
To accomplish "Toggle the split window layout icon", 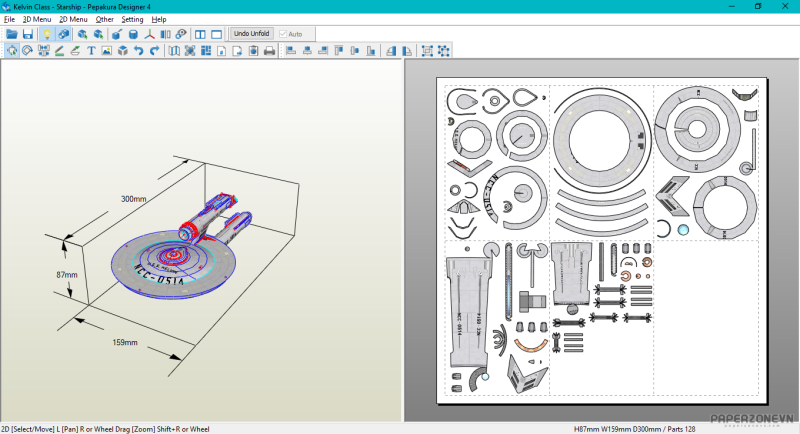I will click(200, 34).
